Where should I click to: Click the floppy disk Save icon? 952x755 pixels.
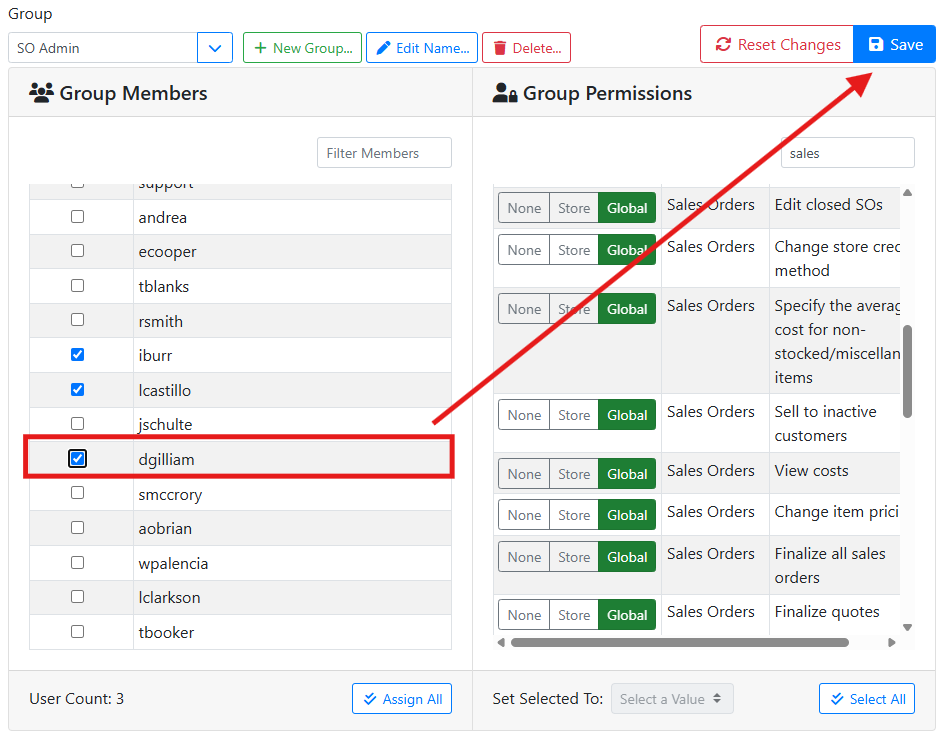876,45
